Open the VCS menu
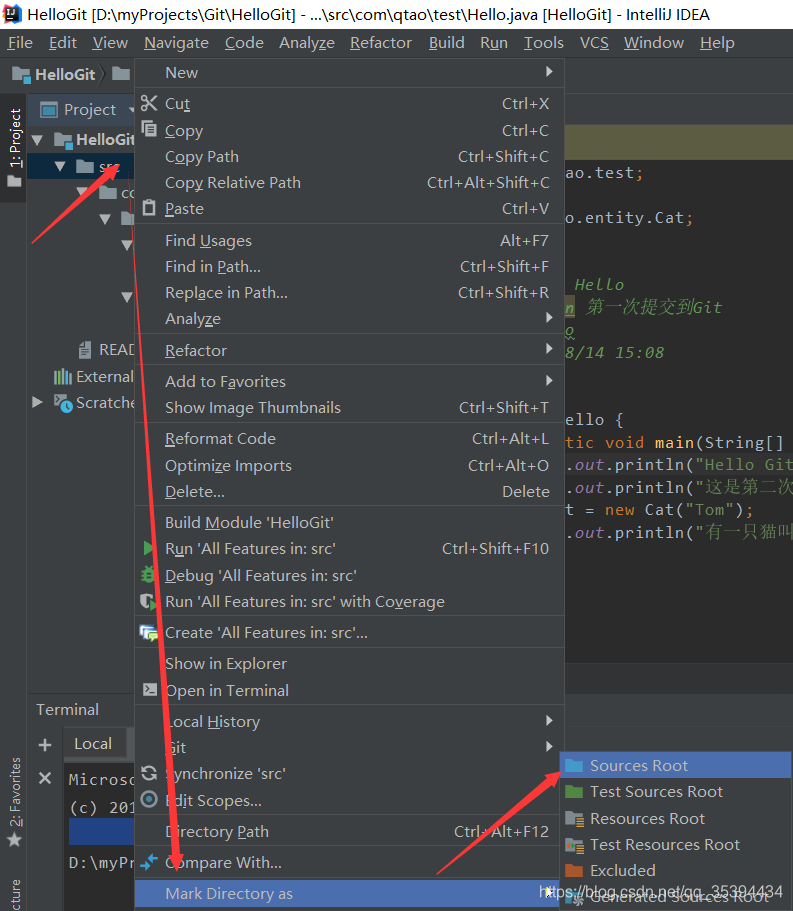 [x=594, y=42]
